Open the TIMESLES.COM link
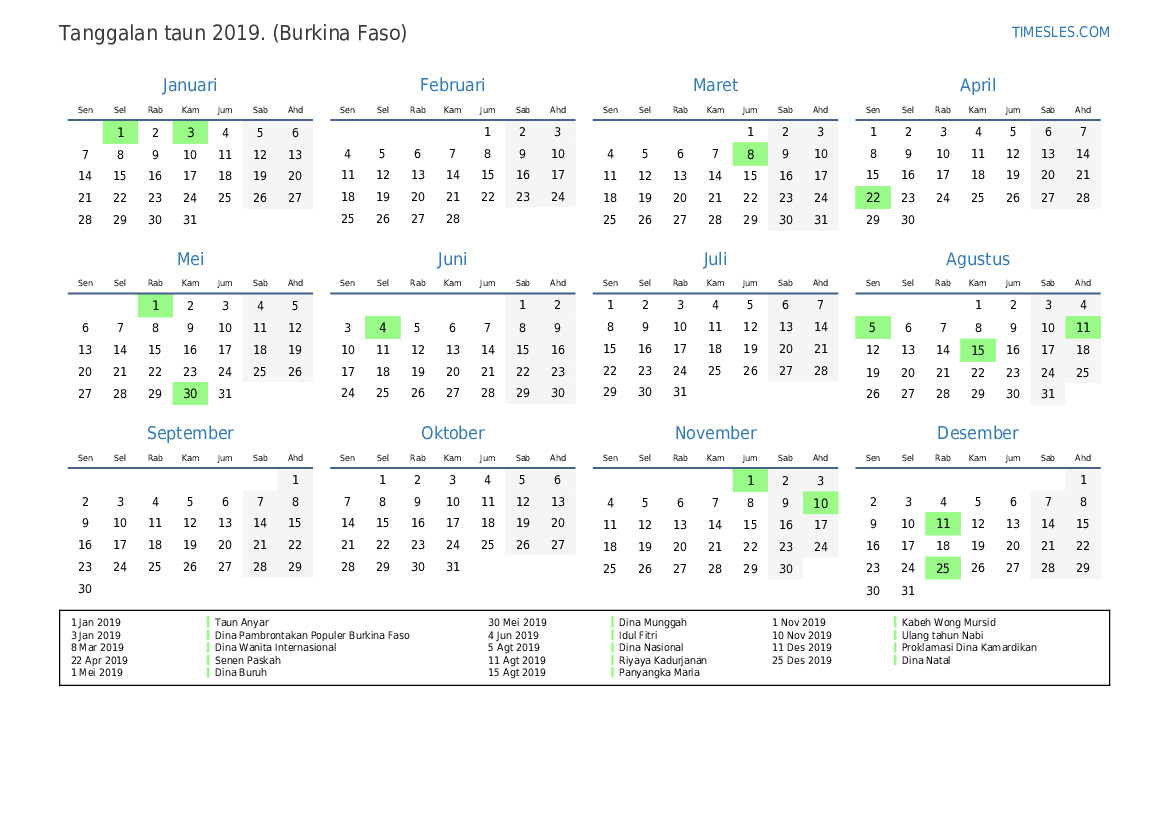This screenshot has width=1169, height=827. (x=1060, y=32)
